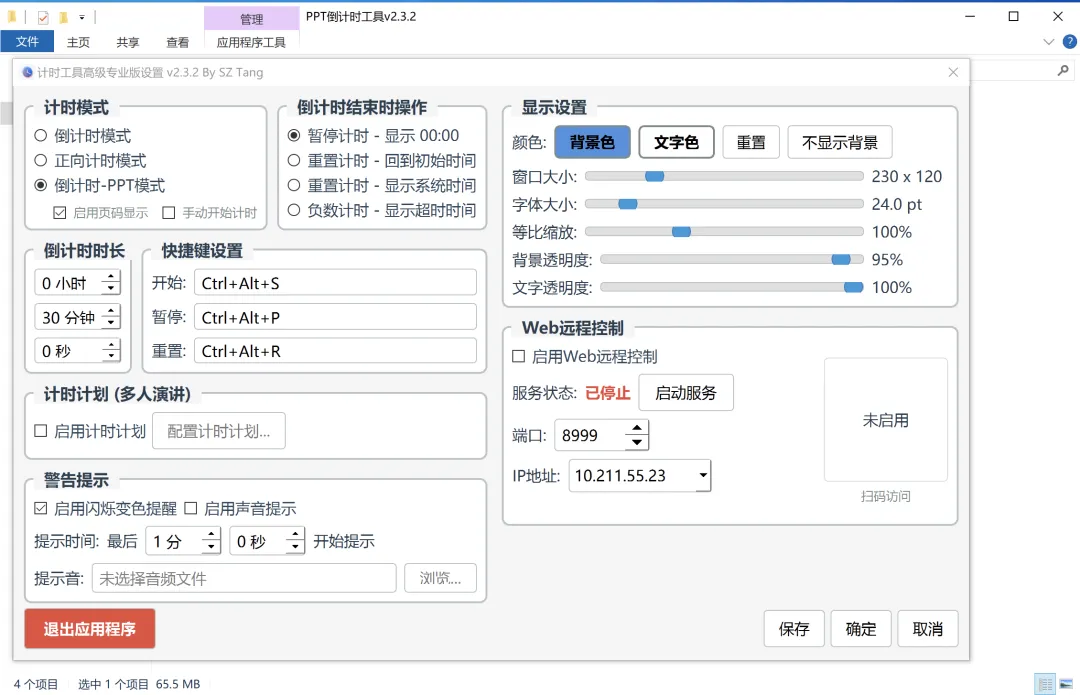
Task: Close the timer settings dialog with X
Action: pos(953,72)
